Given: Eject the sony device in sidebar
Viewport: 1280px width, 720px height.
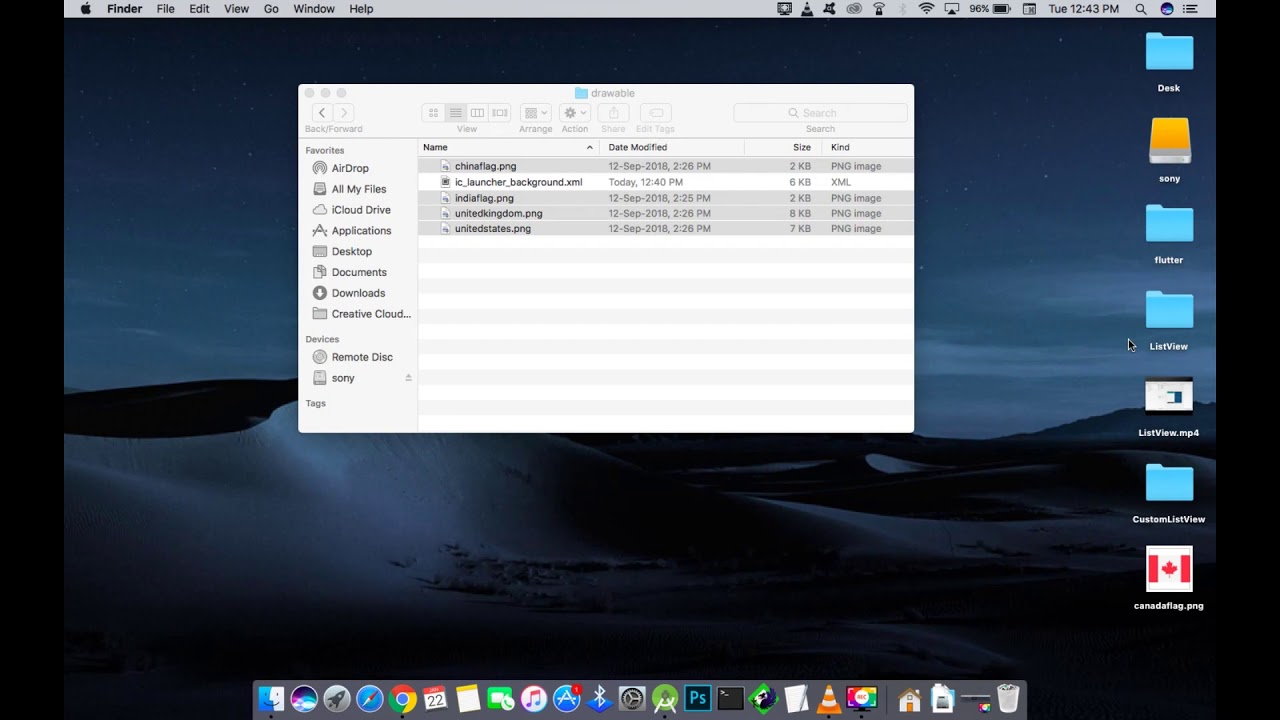Looking at the screenshot, I should click(x=408, y=378).
